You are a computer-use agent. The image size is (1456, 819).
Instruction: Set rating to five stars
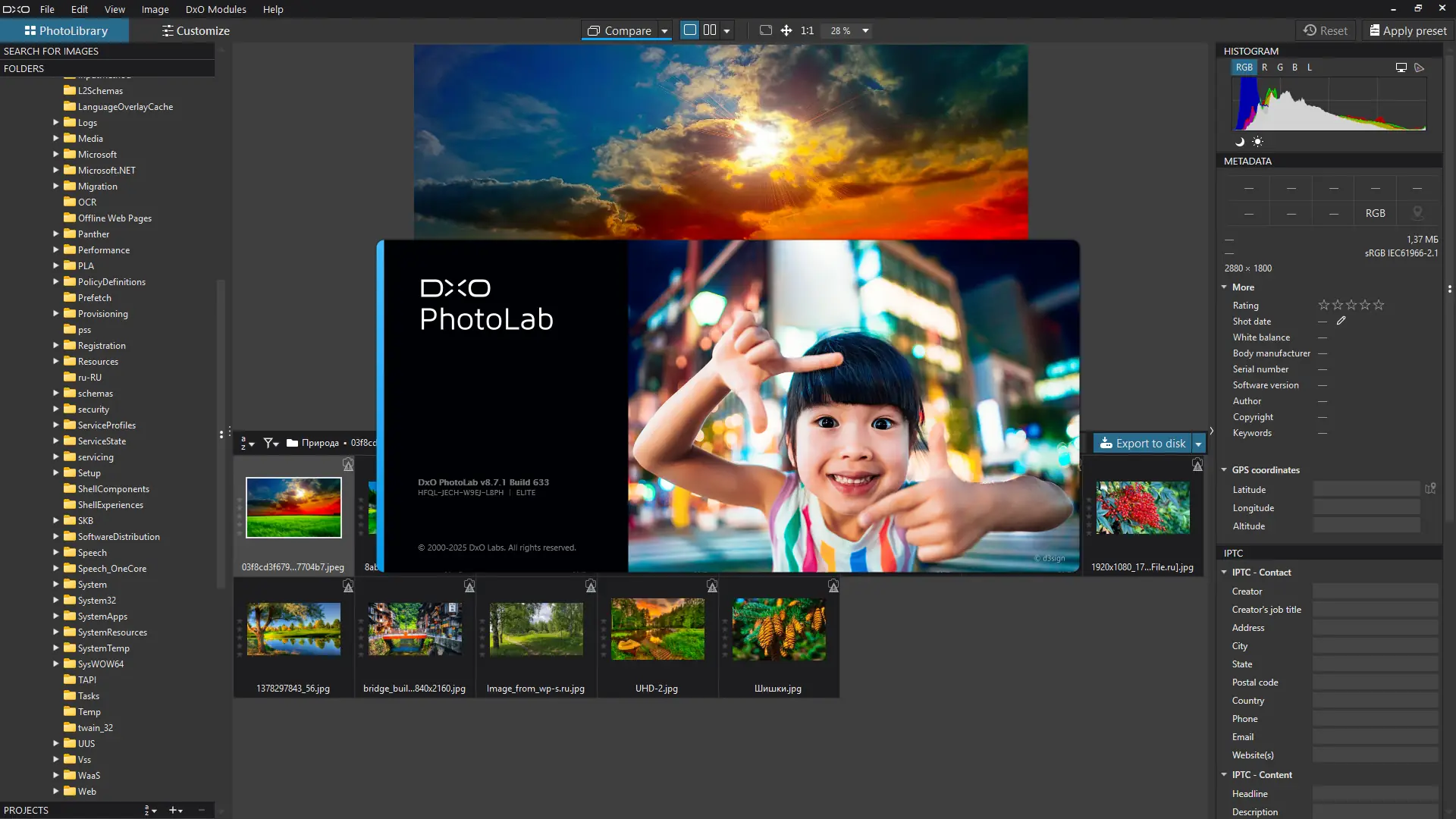click(x=1379, y=305)
